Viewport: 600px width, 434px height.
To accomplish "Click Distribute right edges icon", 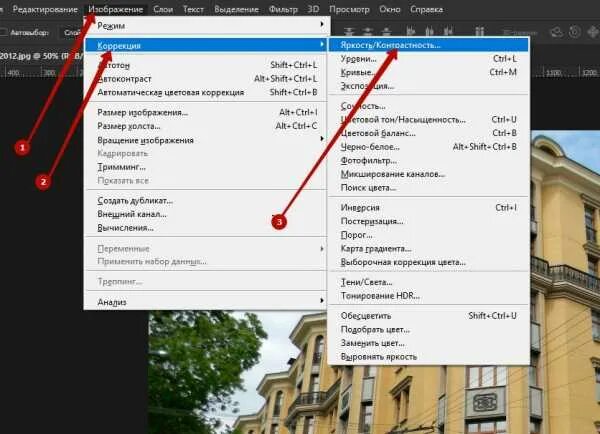I will tap(448, 32).
